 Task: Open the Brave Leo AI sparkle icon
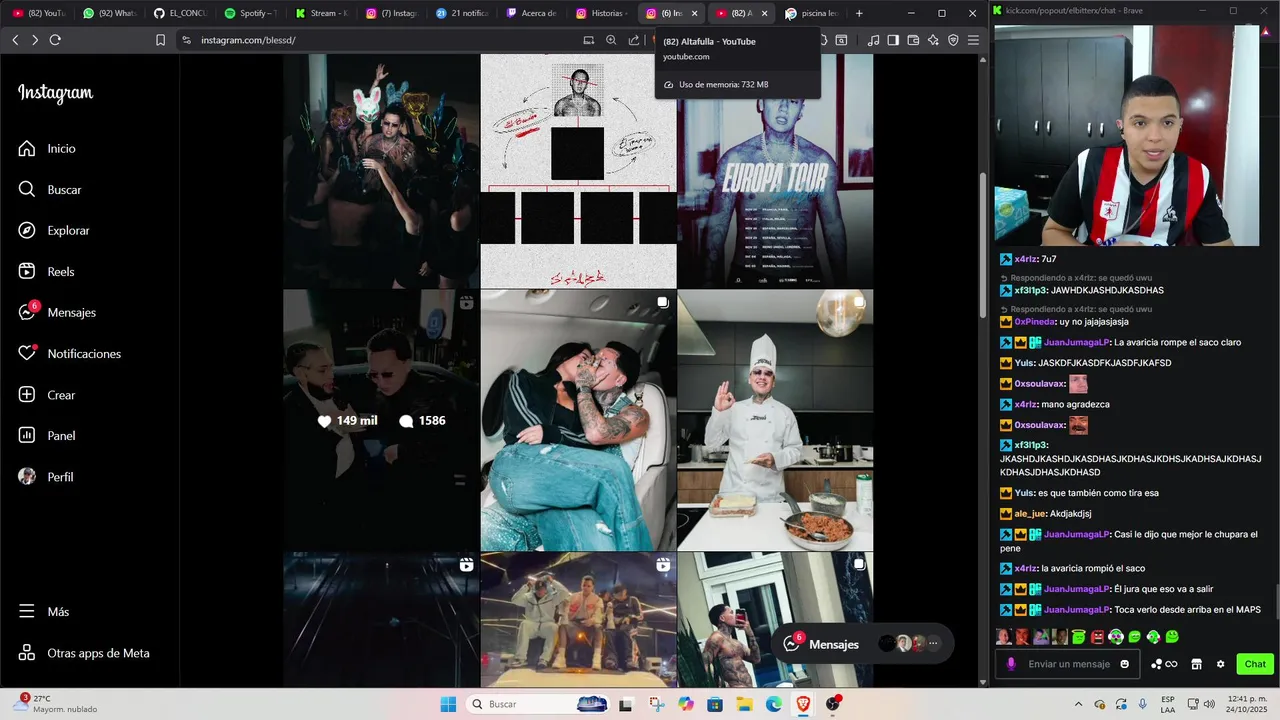pos(933,40)
